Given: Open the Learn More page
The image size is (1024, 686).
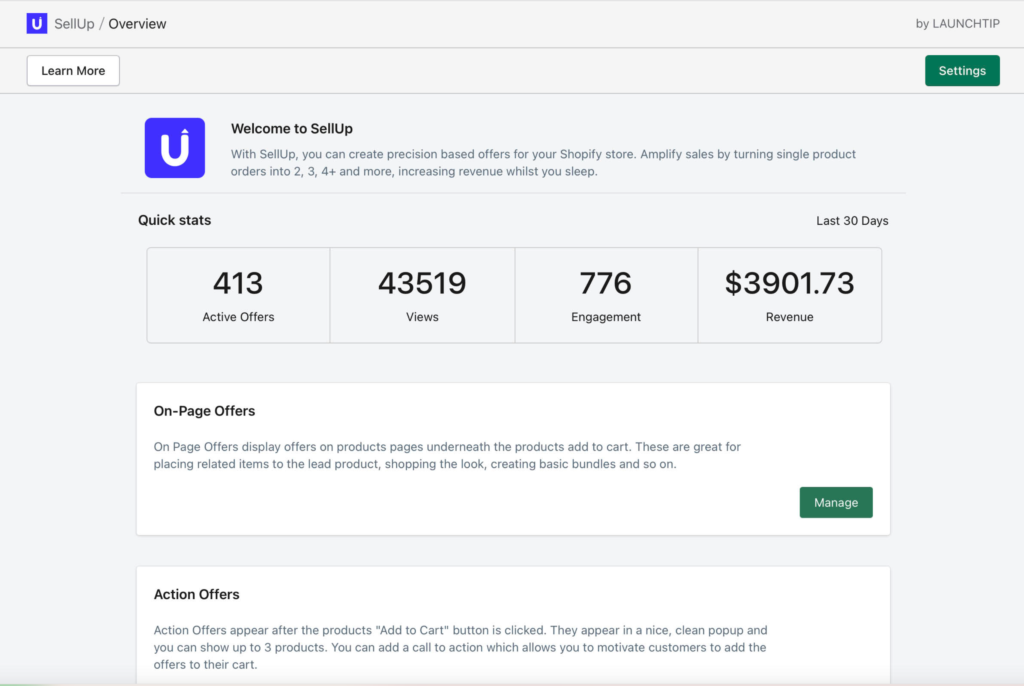Looking at the screenshot, I should point(73,71).
